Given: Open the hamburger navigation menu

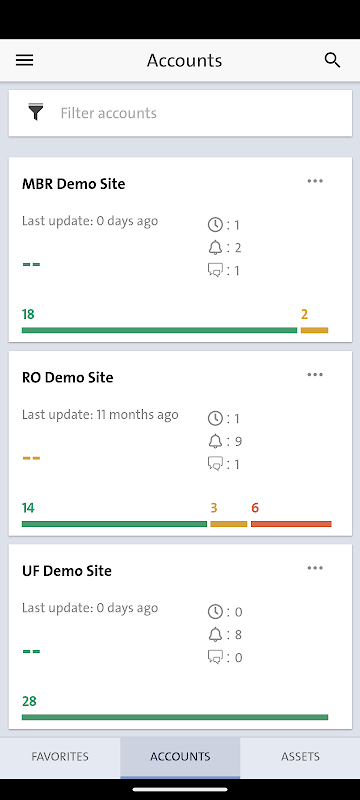Looking at the screenshot, I should click(x=24, y=60).
